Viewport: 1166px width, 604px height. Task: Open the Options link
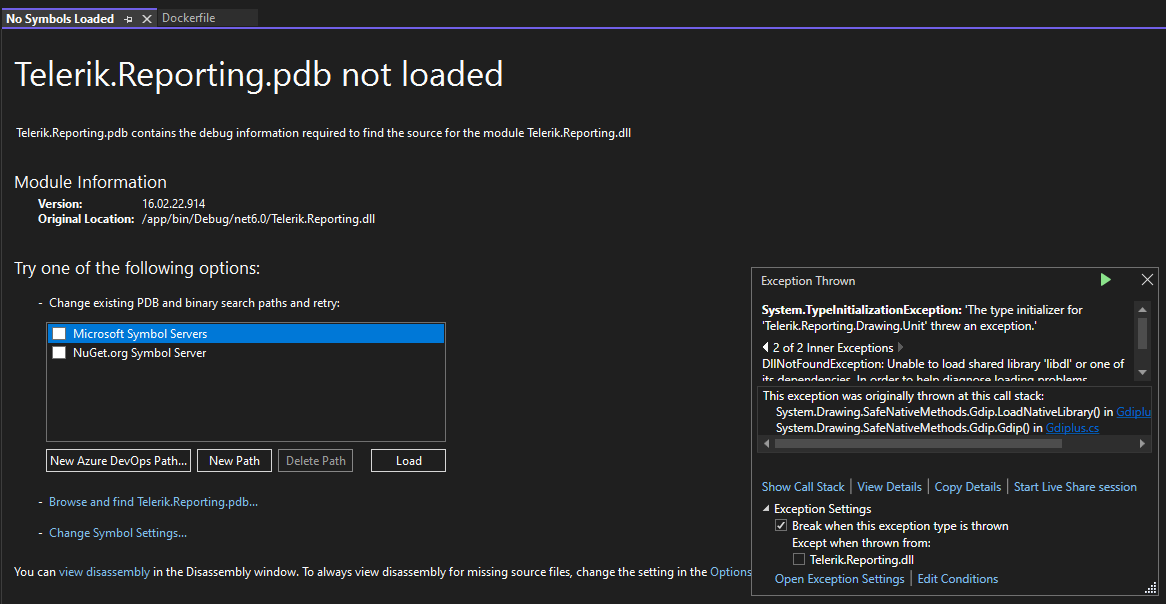(731, 572)
